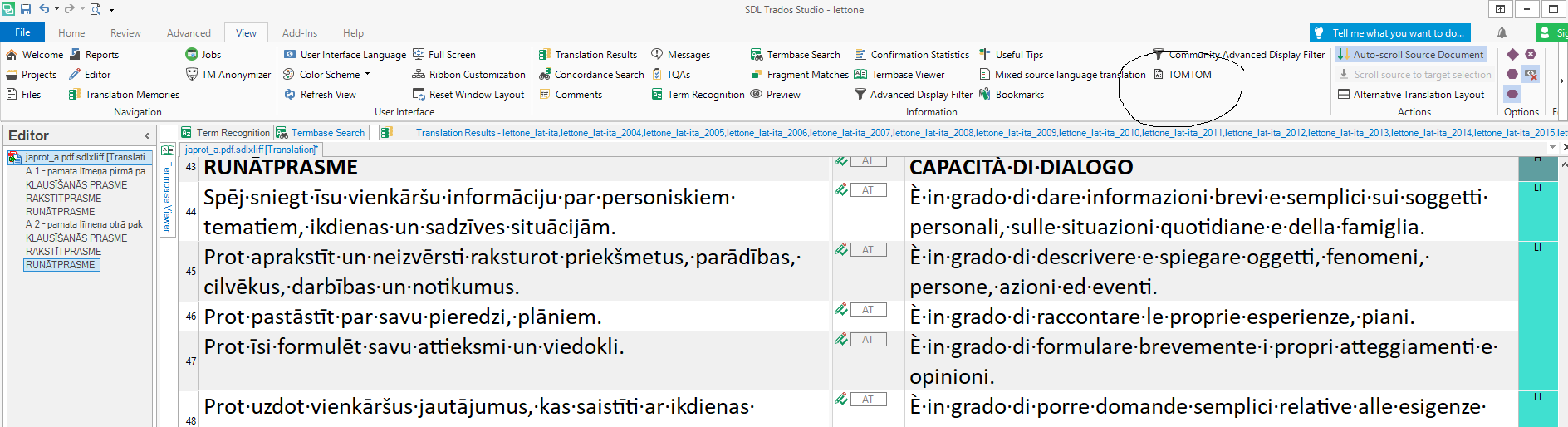Open the TM Anonymizer view
The image size is (1568, 427).
click(x=235, y=75)
